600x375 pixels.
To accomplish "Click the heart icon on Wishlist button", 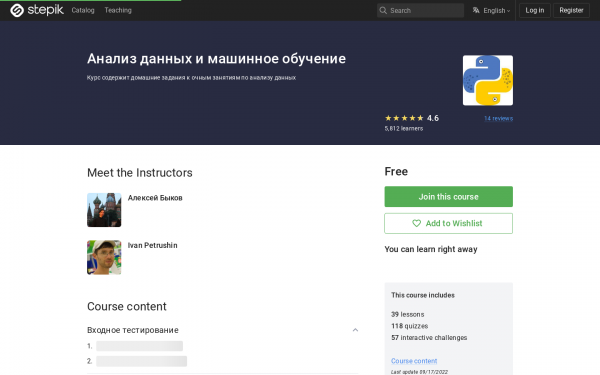I will pyautogui.click(x=416, y=223).
